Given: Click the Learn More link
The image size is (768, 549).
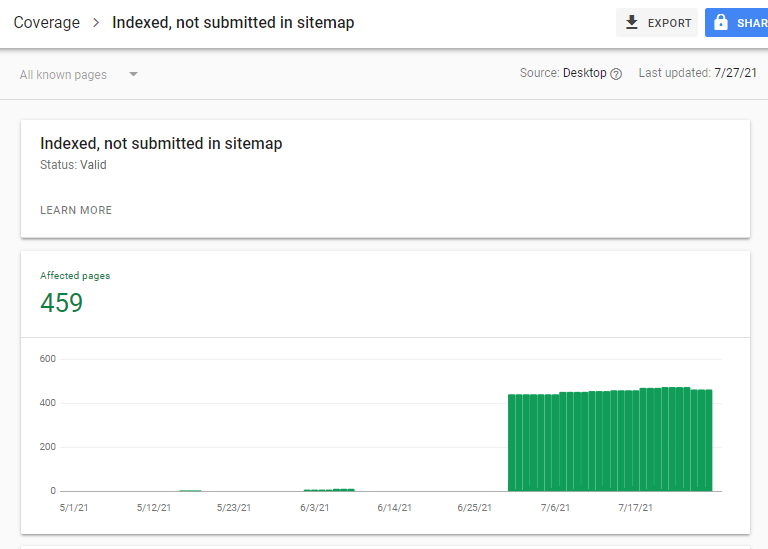Looking at the screenshot, I should point(76,210).
